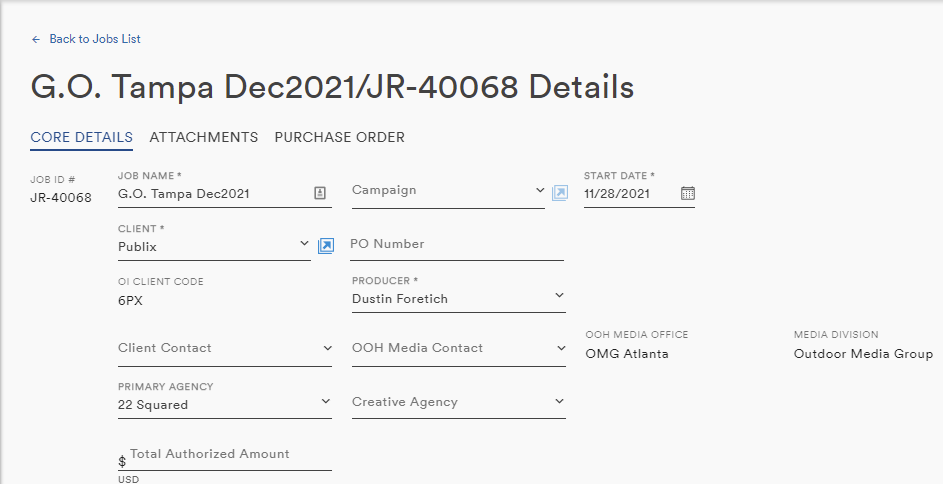Click the MEDIA DIVISION label
This screenshot has width=943, height=484.
pyautogui.click(x=836, y=334)
